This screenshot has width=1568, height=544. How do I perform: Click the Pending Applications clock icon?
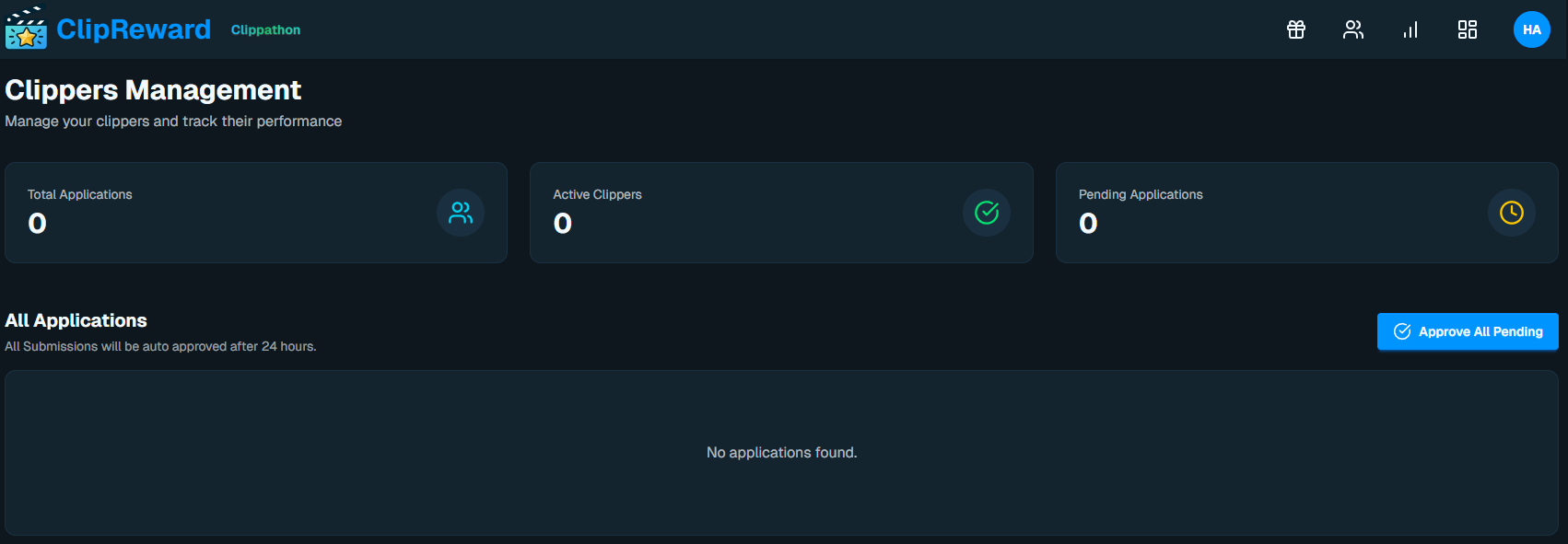(x=1512, y=213)
